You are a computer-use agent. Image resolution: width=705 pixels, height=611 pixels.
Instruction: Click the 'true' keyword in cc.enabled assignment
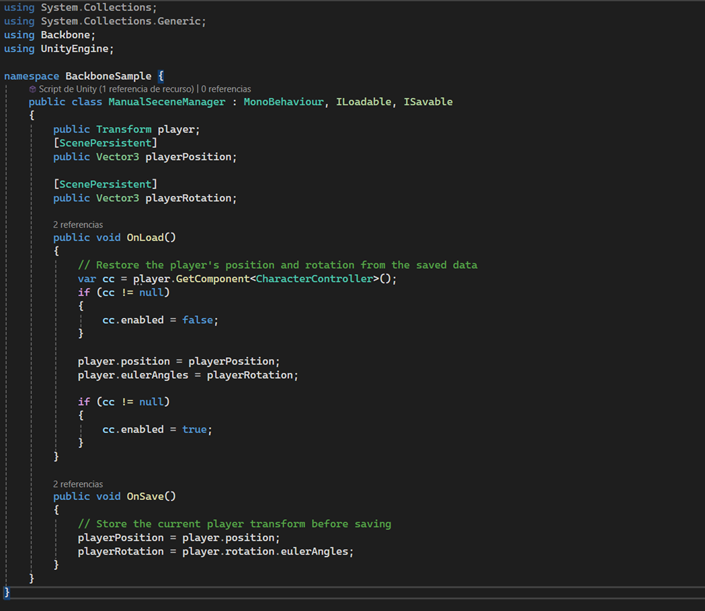[x=194, y=429]
